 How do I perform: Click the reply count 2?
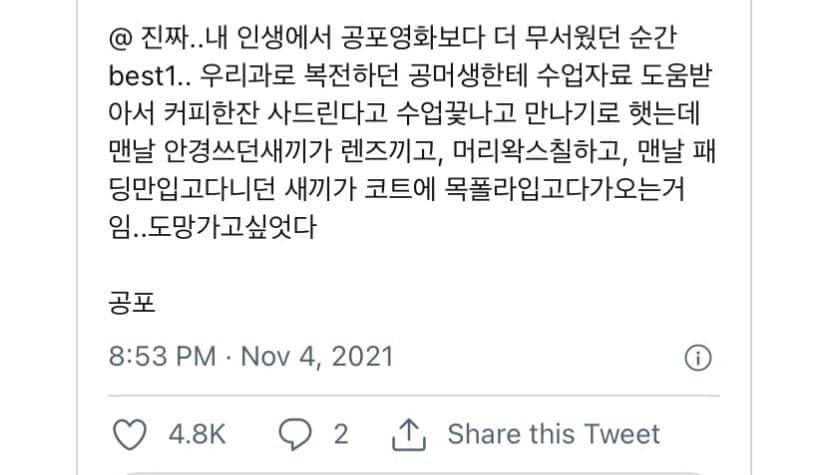pos(340,434)
